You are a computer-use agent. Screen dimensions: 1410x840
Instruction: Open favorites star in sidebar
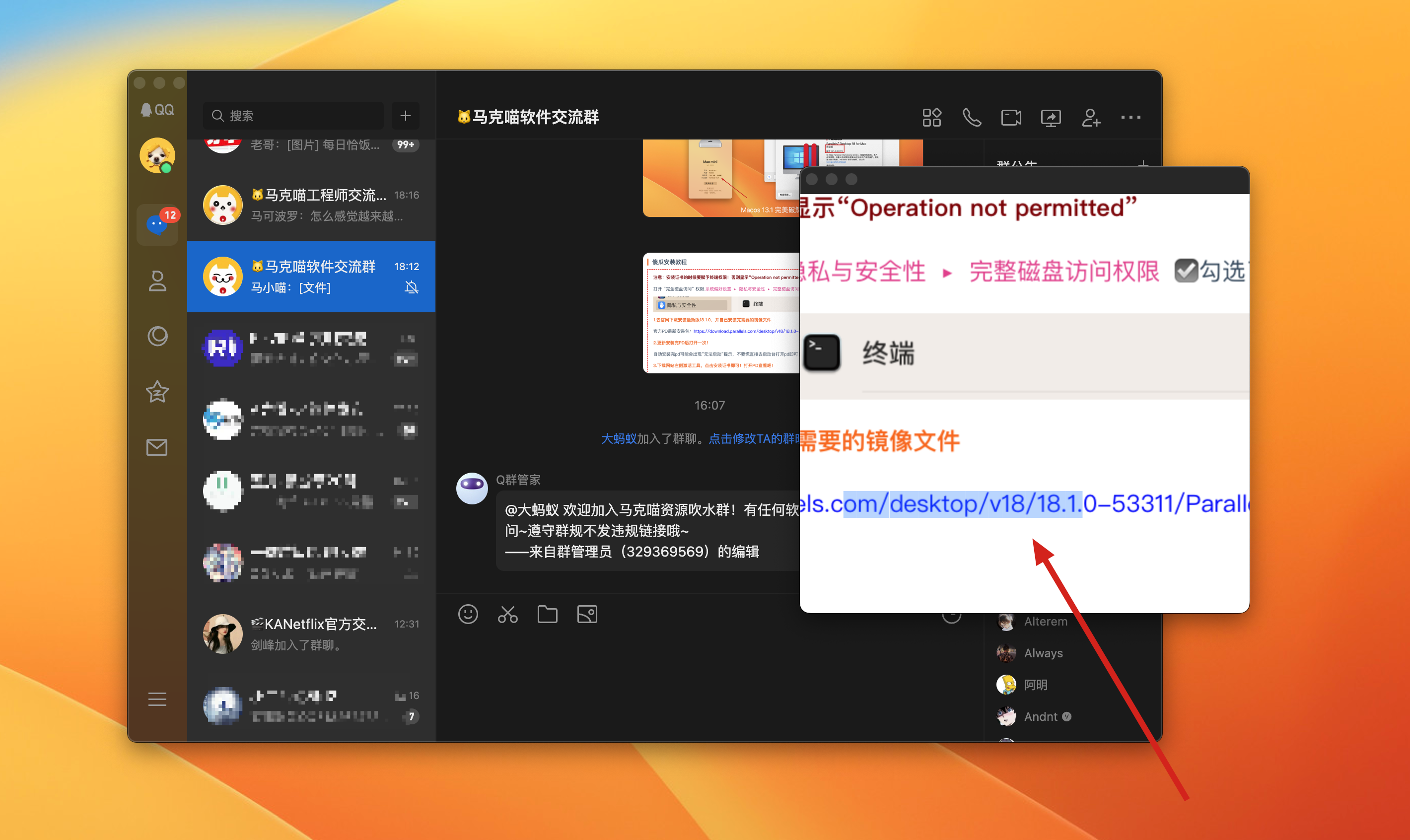coord(157,392)
